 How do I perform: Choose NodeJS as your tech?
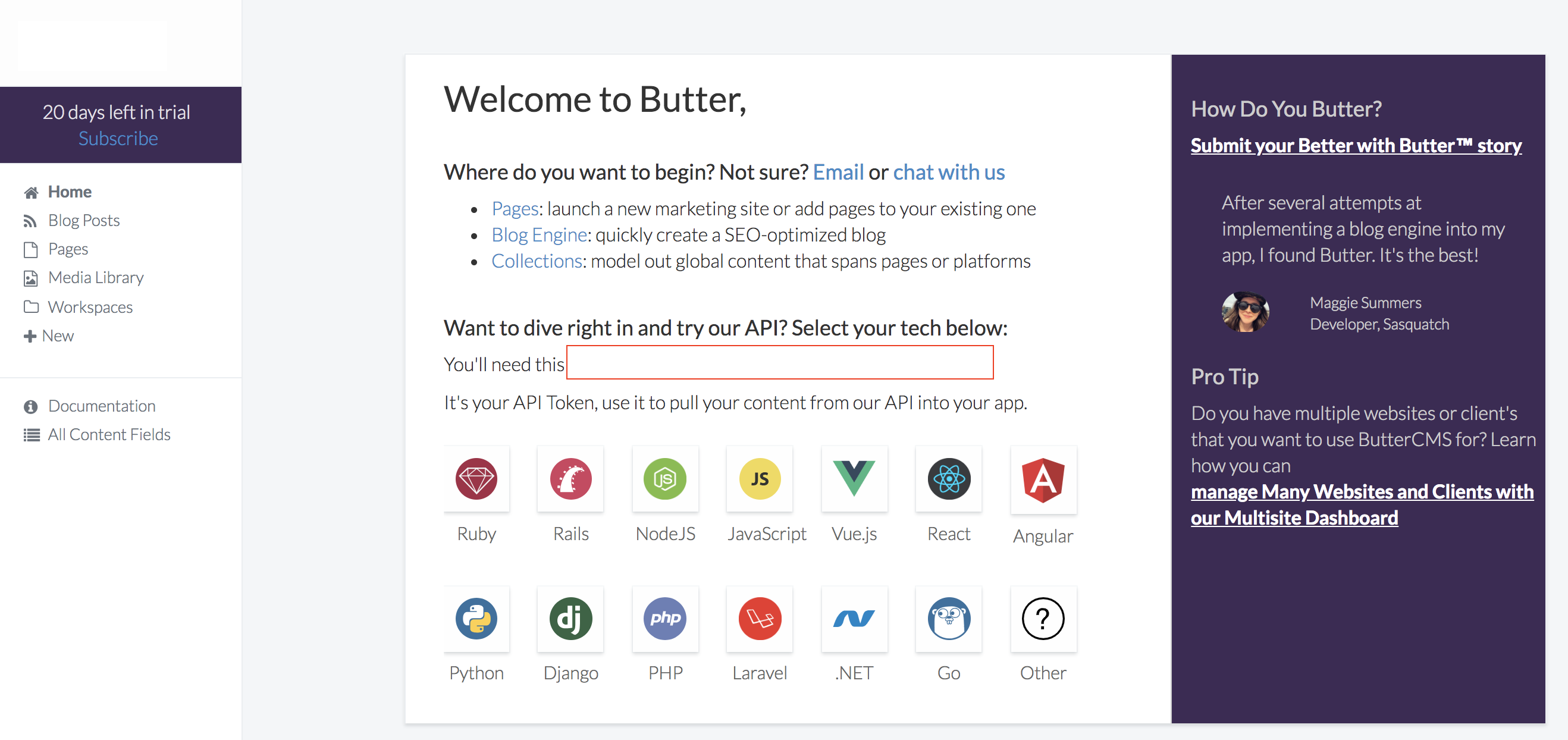(664, 479)
